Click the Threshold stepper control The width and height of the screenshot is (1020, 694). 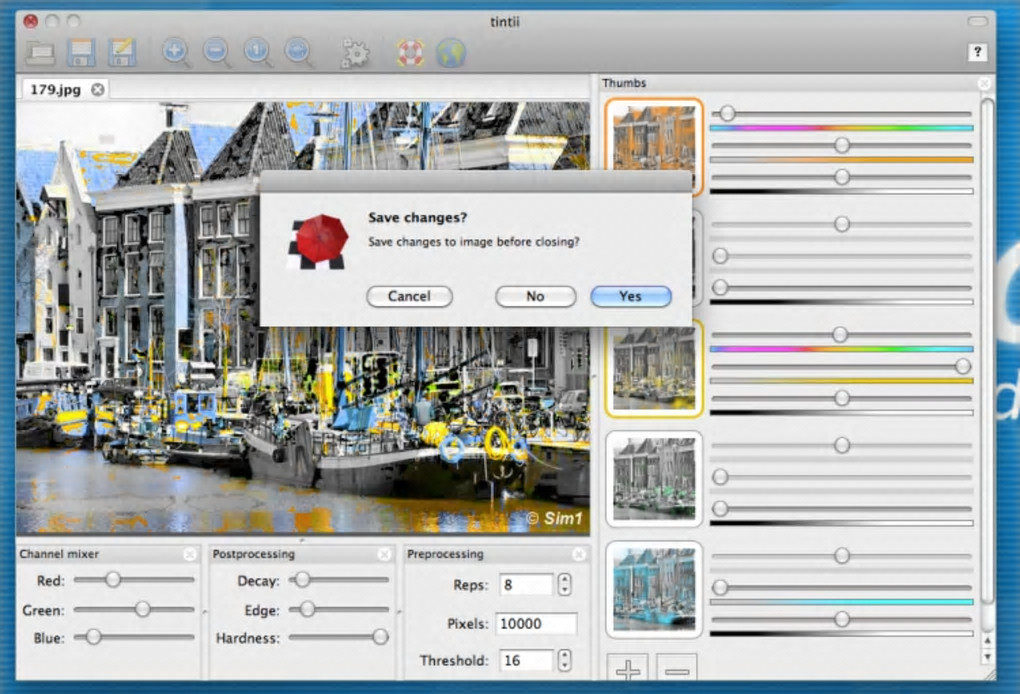(565, 661)
